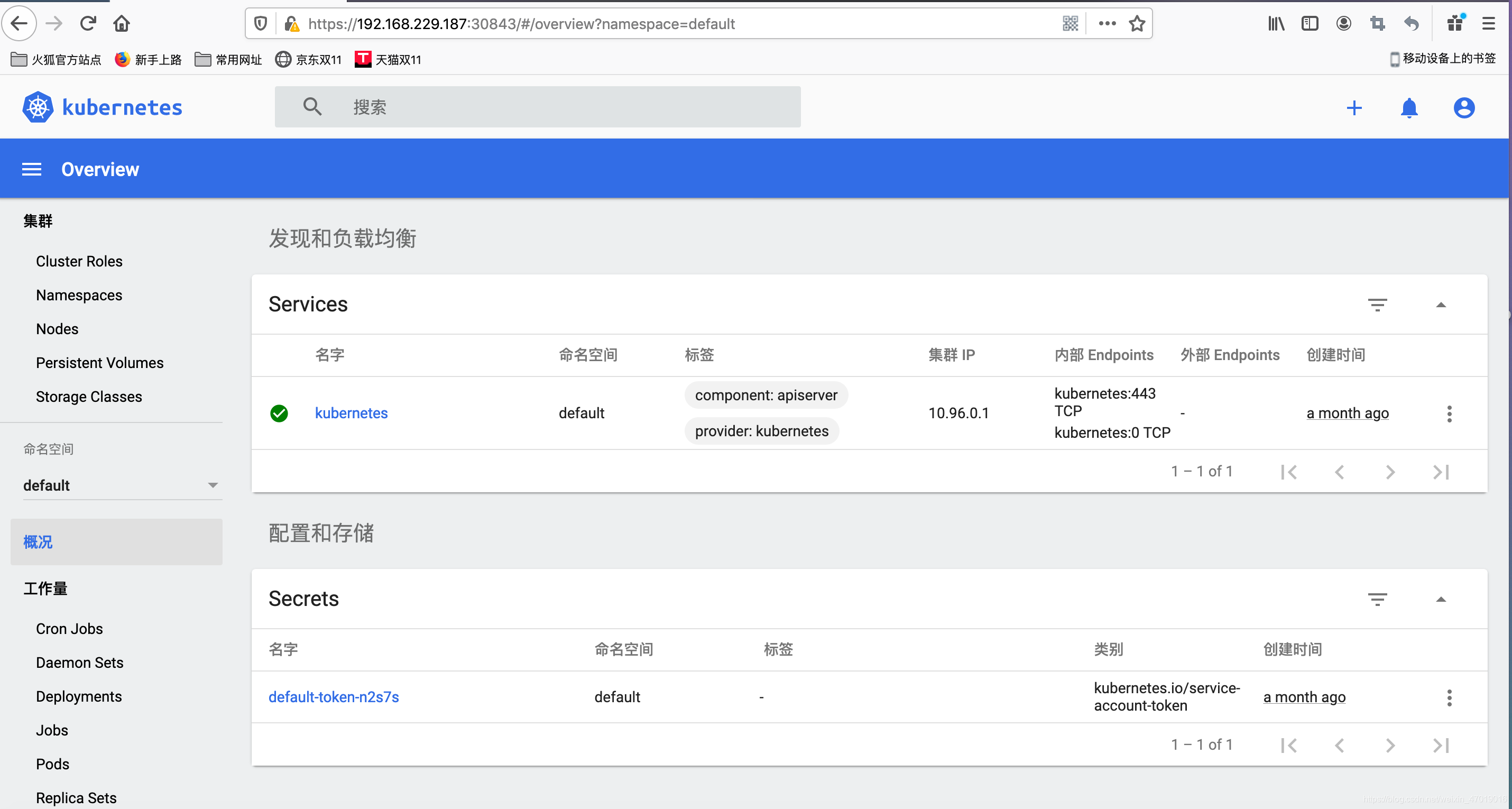Open notifications bell icon

(x=1409, y=108)
